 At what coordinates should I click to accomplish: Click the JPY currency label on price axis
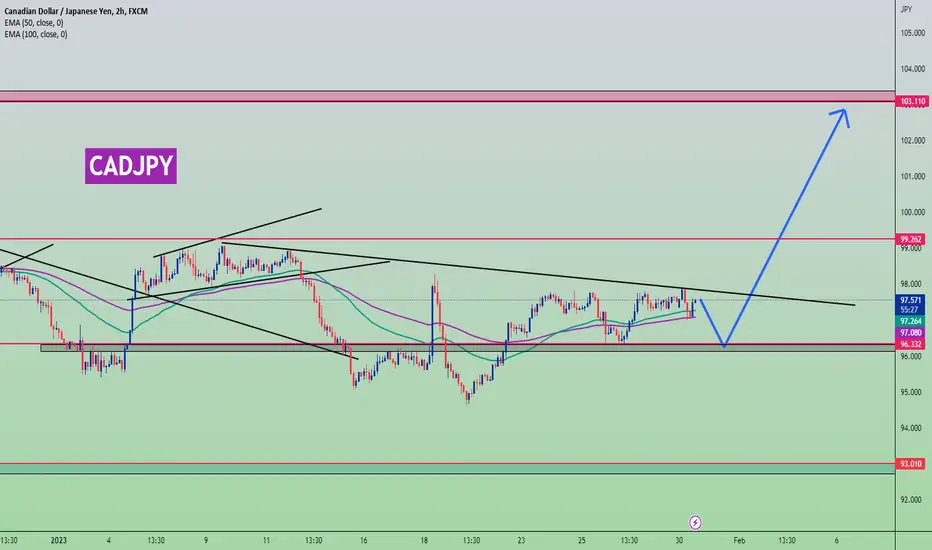point(906,9)
